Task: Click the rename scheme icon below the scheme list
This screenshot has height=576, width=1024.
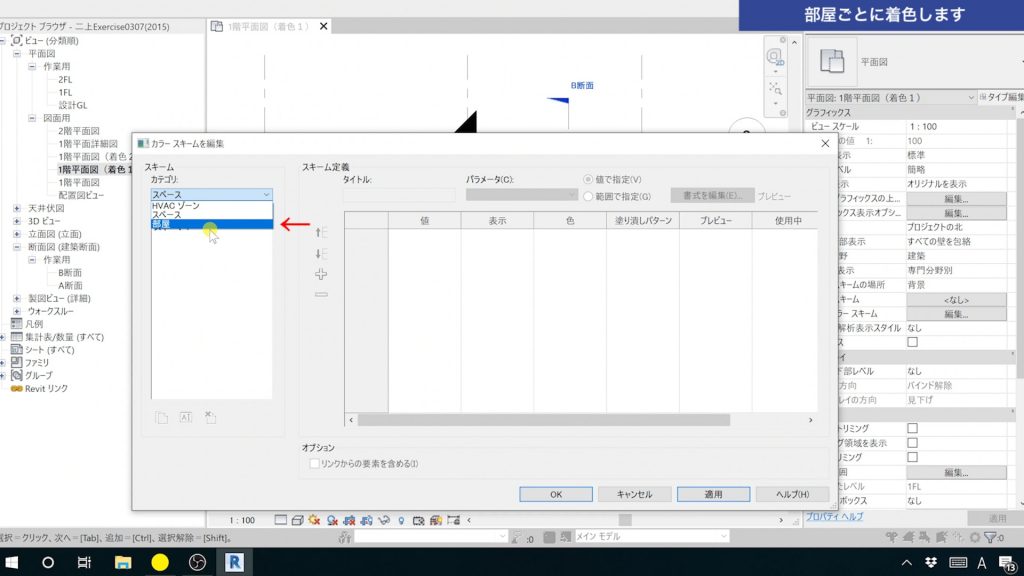Action: coord(184,417)
